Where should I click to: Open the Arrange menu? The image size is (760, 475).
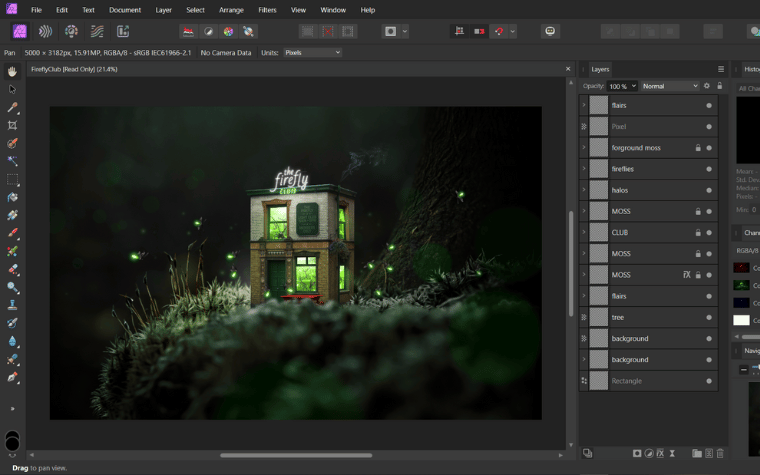click(231, 10)
